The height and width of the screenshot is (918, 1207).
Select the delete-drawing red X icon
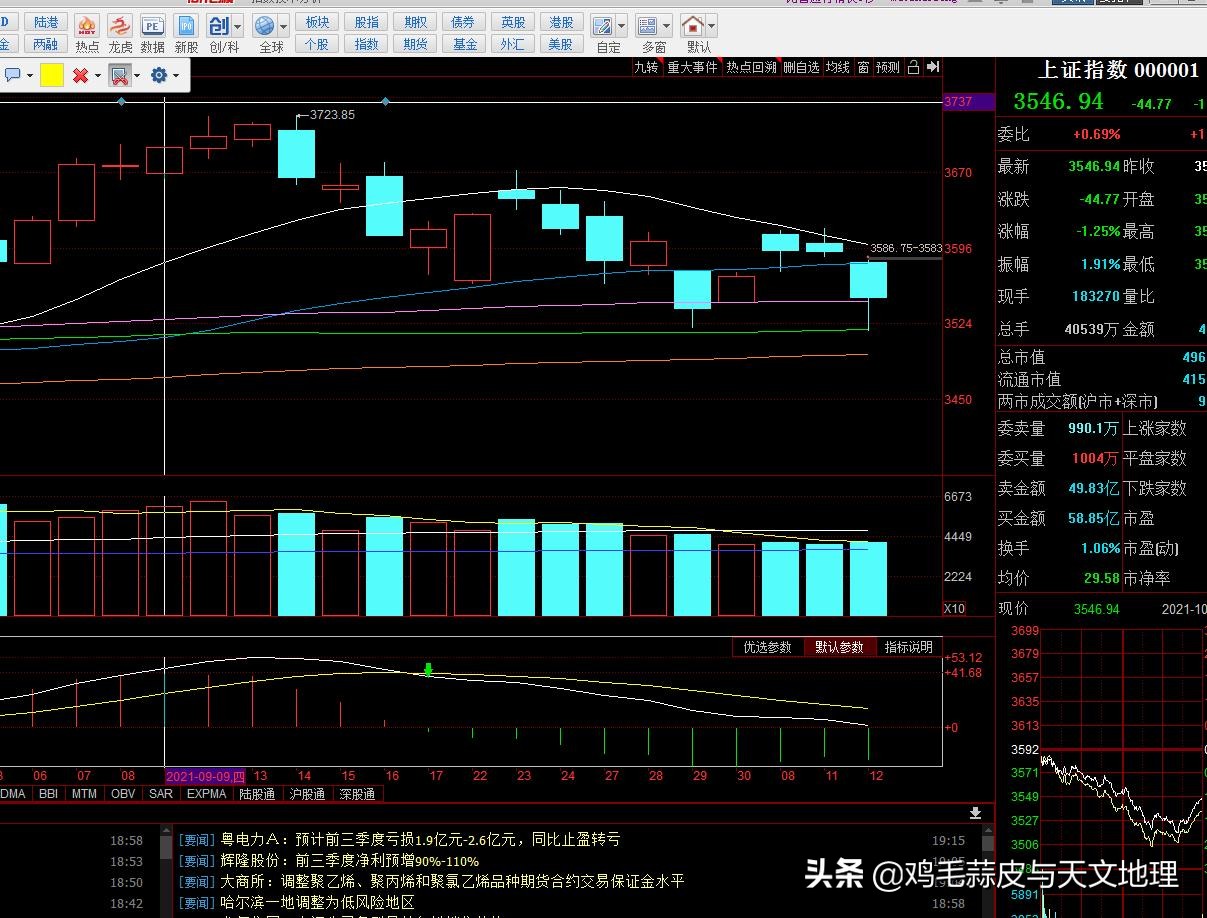(80, 74)
